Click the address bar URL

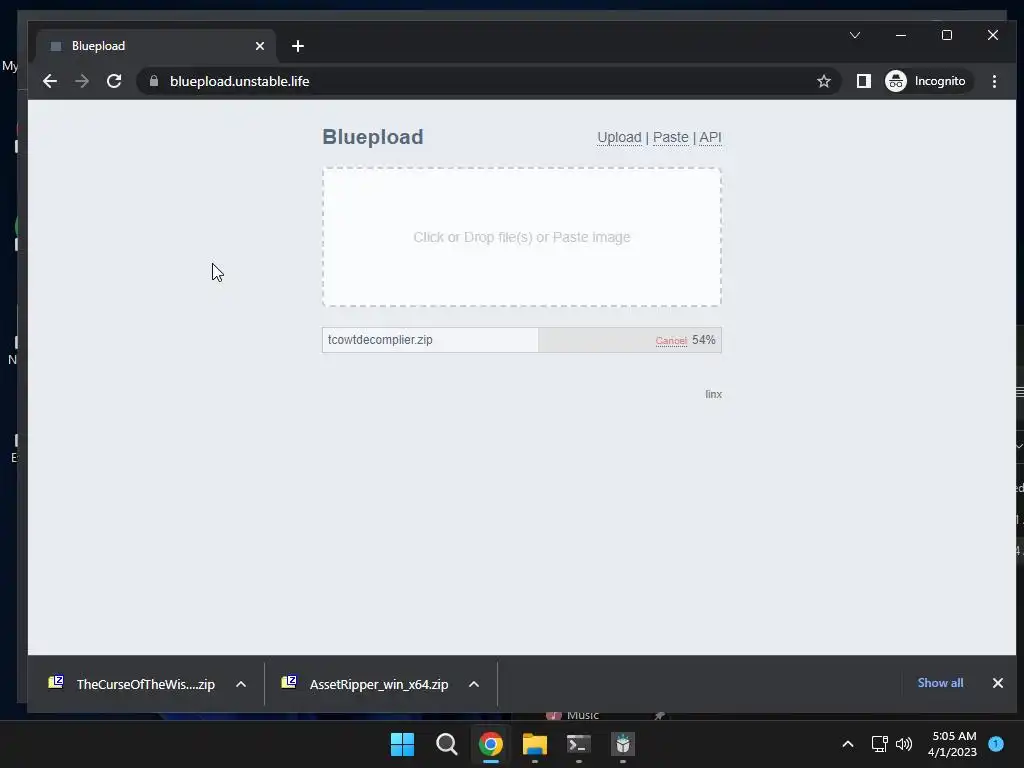click(240, 81)
